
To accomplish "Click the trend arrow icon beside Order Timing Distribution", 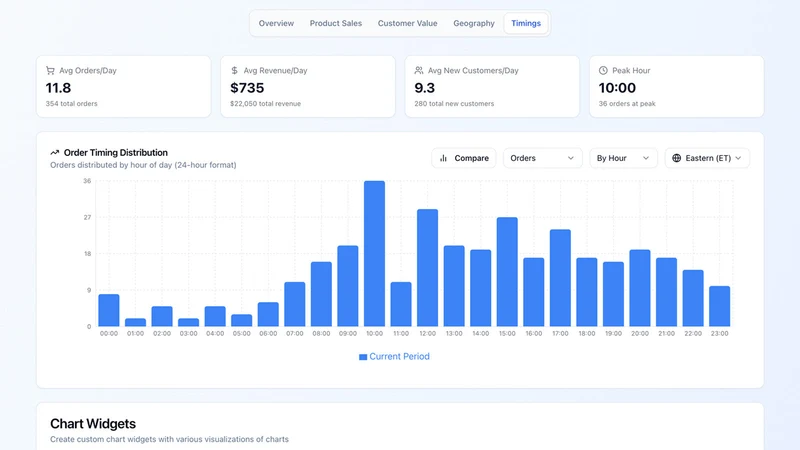I will click(x=55, y=153).
